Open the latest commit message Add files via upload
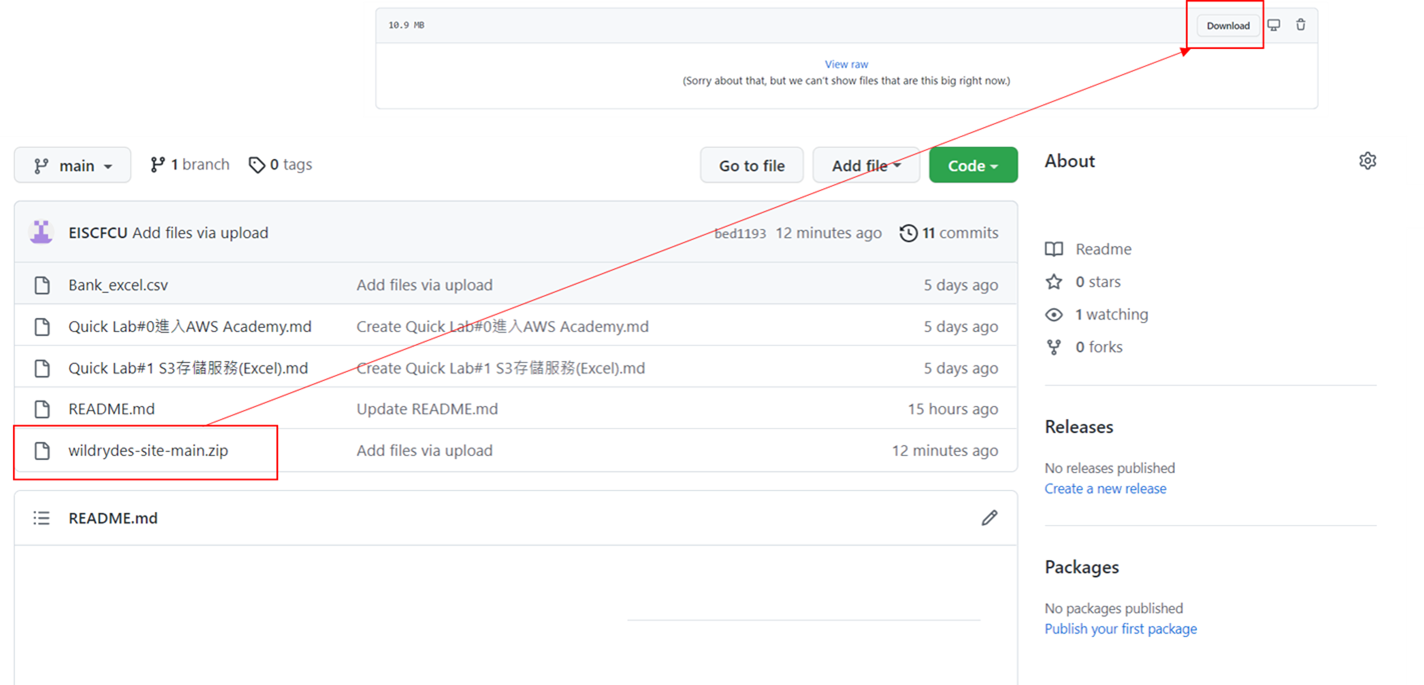 (200, 233)
